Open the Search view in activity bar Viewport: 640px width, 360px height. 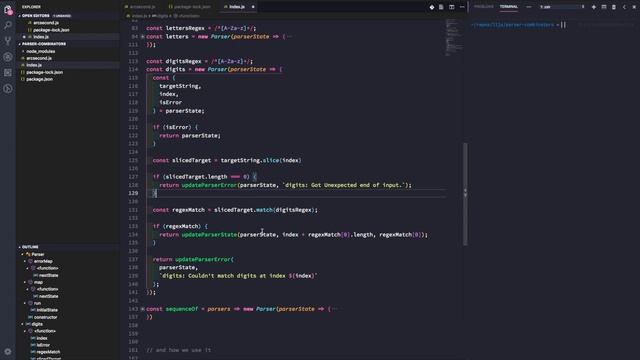tap(8, 25)
